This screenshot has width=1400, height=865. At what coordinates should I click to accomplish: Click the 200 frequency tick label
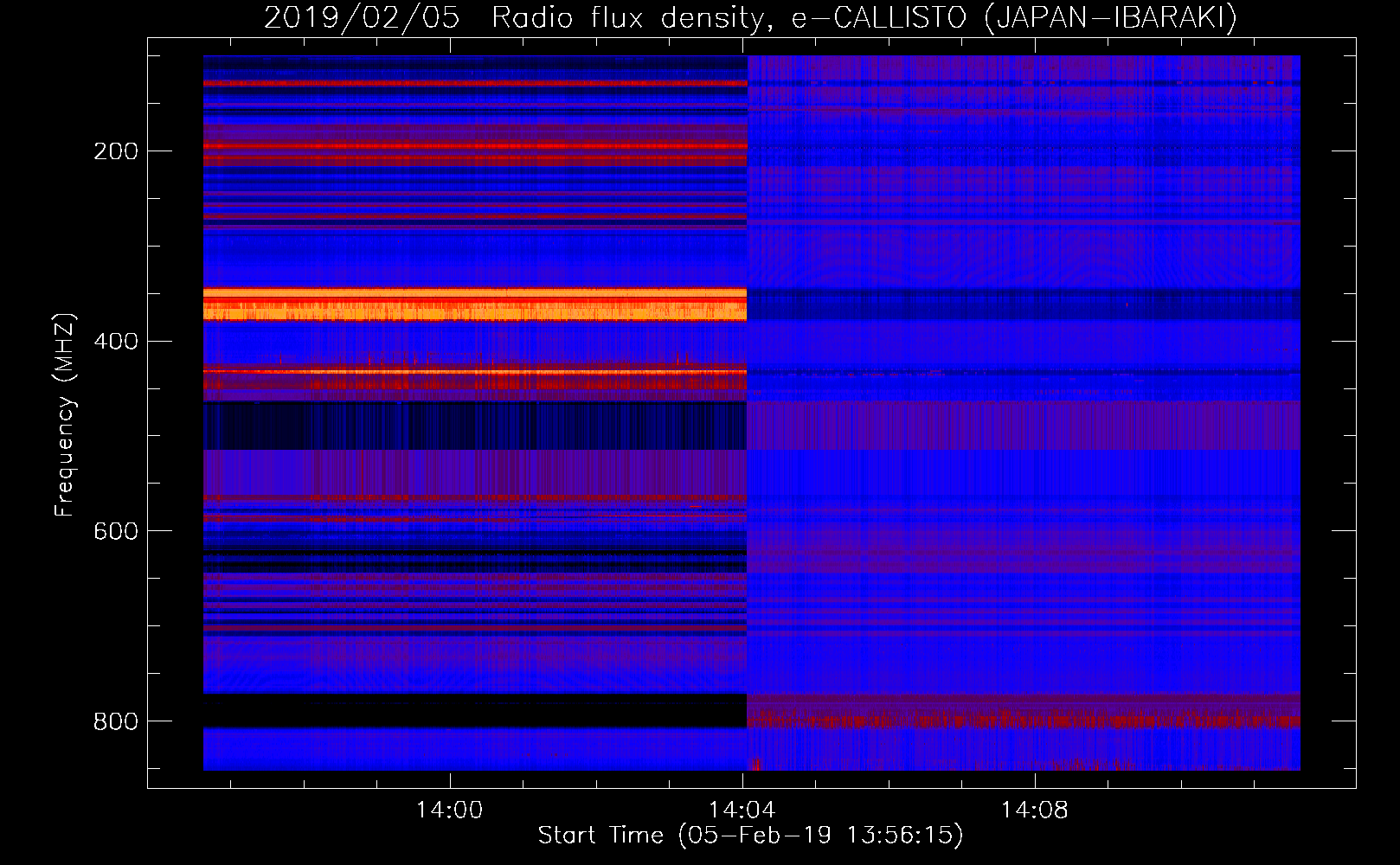click(116, 151)
